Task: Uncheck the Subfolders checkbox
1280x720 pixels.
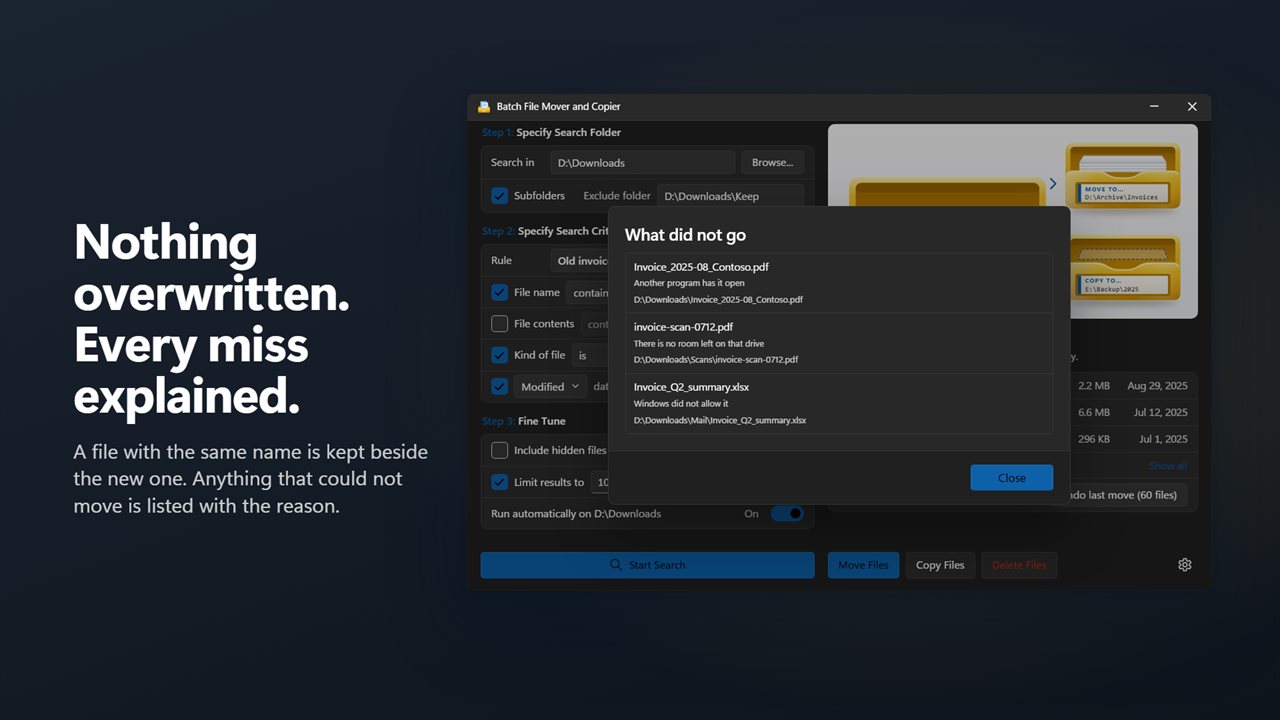Action: click(499, 196)
